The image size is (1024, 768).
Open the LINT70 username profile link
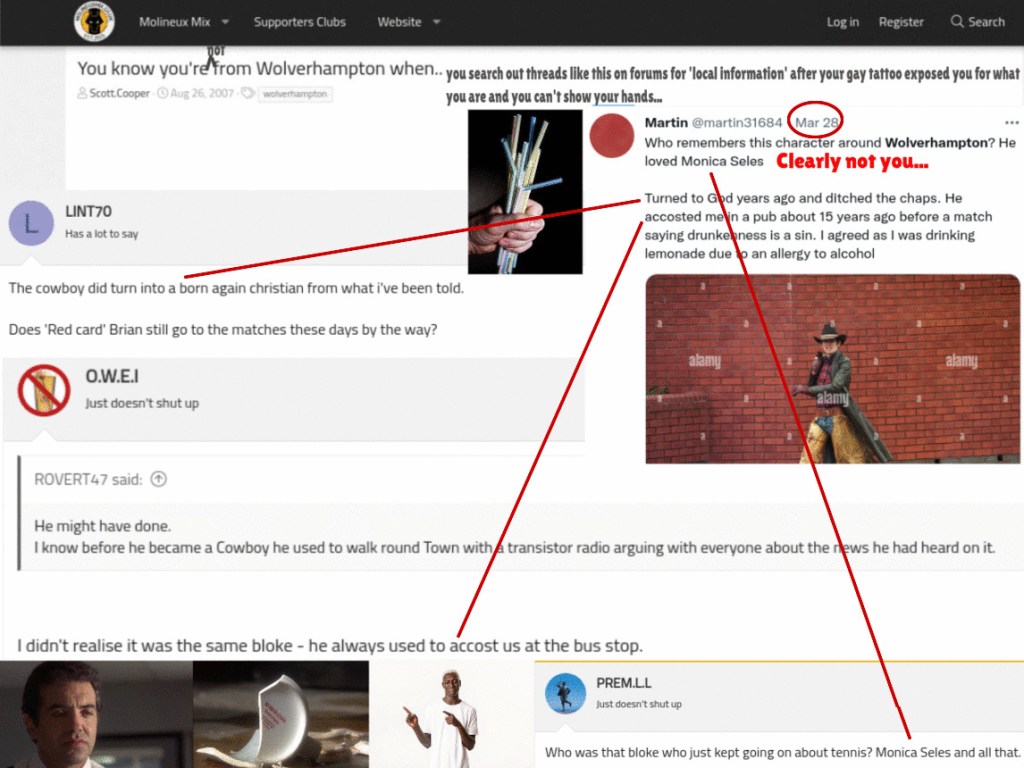(x=88, y=212)
